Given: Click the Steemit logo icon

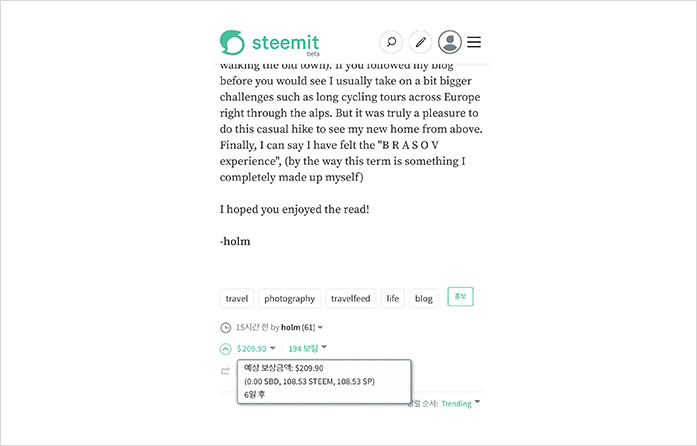Looking at the screenshot, I should click(232, 42).
